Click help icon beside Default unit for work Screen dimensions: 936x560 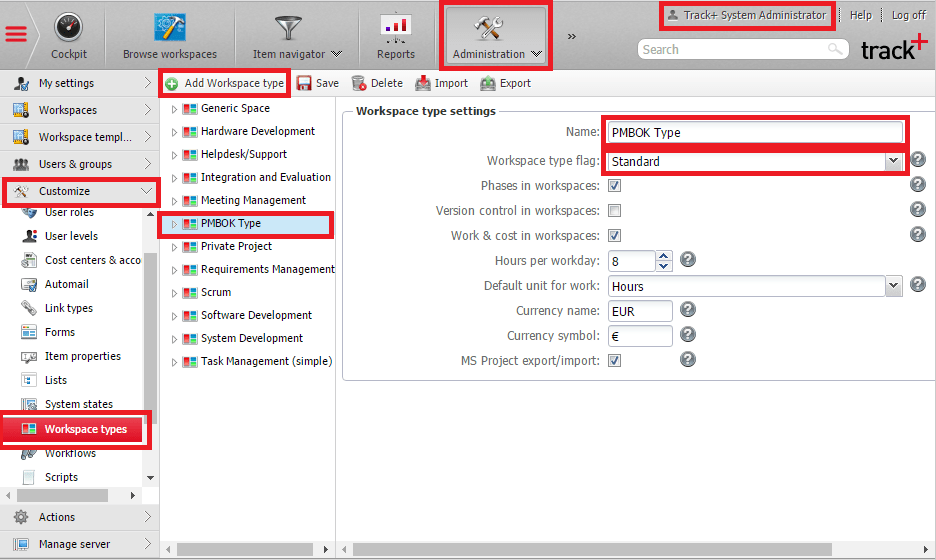tap(918, 285)
